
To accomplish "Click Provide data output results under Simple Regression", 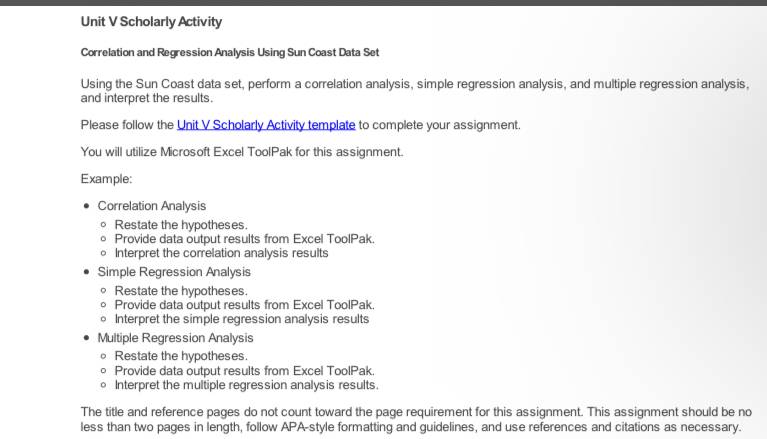I will [245, 304].
